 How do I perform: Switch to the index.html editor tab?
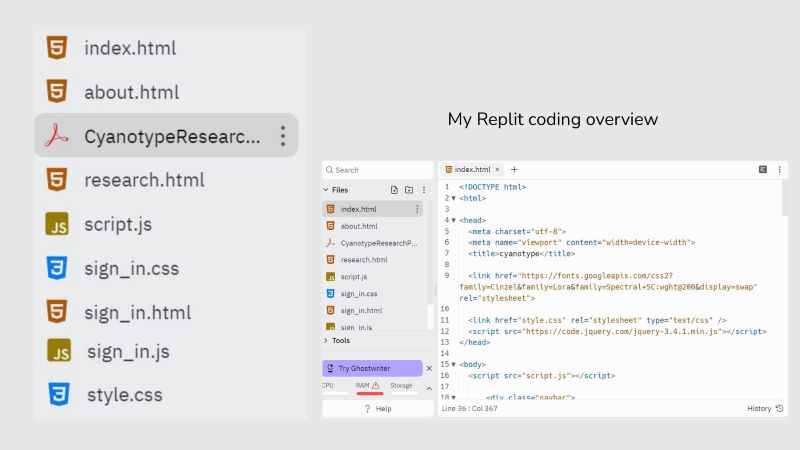(472, 169)
